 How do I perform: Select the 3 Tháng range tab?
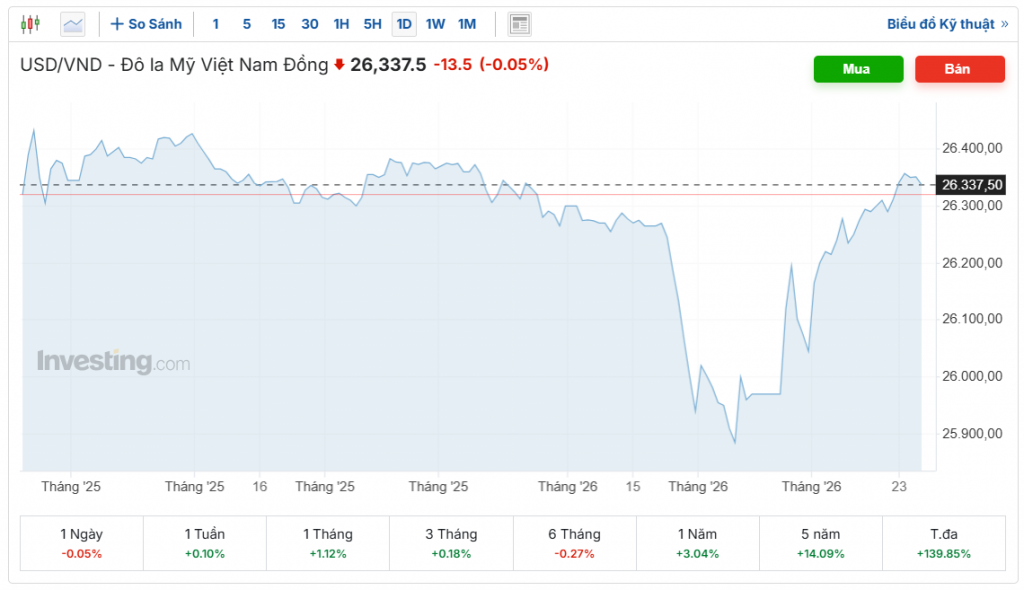tap(451, 543)
